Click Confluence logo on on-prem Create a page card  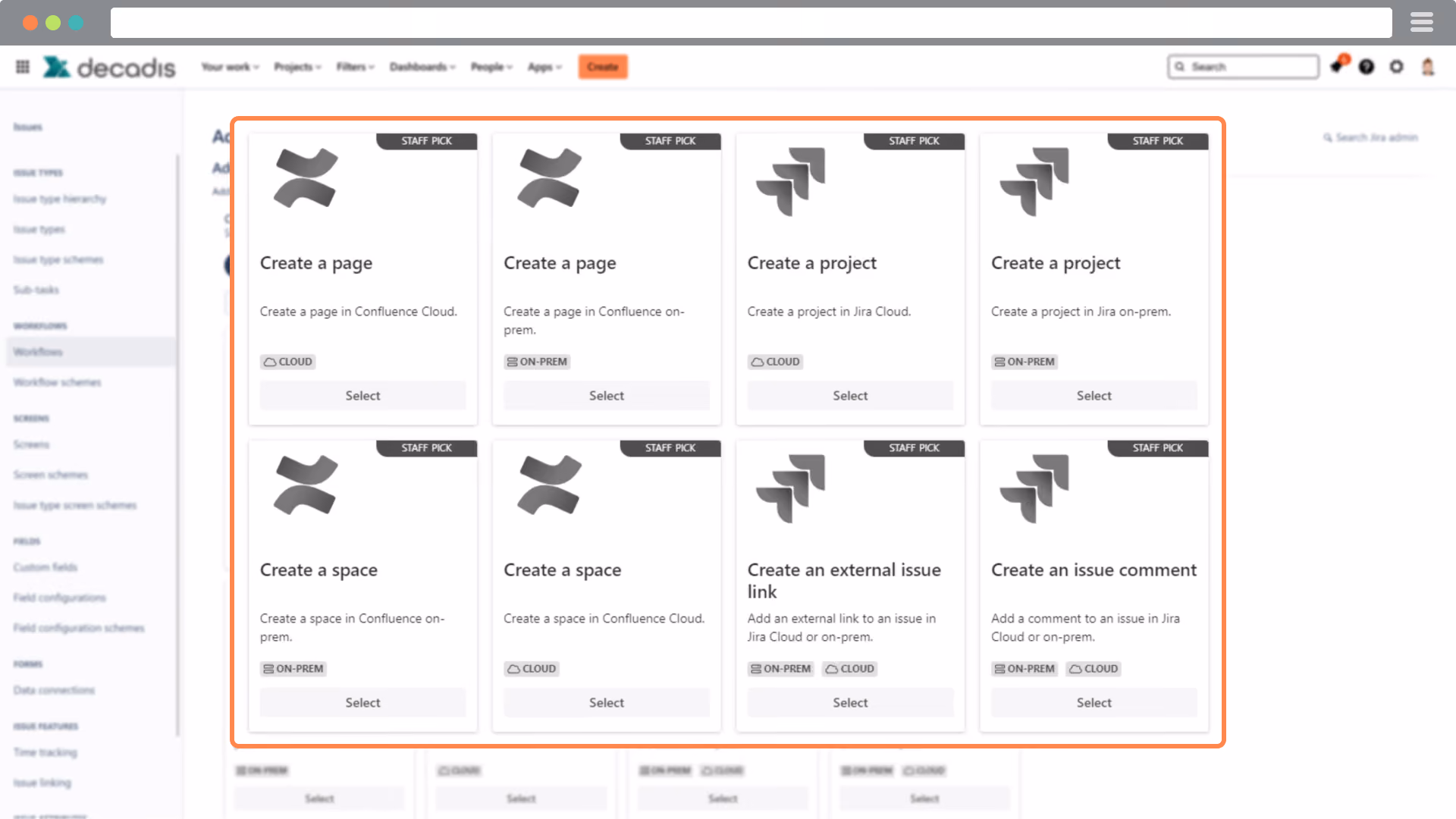click(x=550, y=178)
